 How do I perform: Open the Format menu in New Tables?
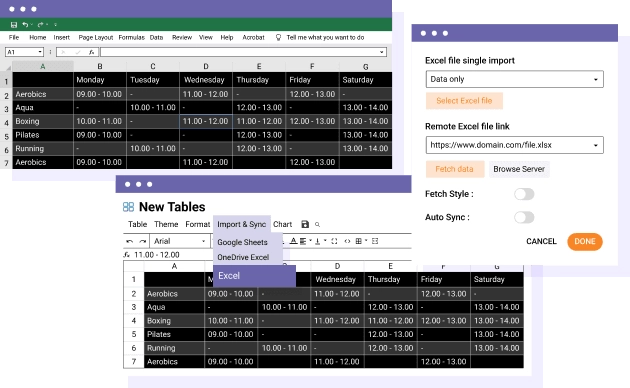pos(197,224)
